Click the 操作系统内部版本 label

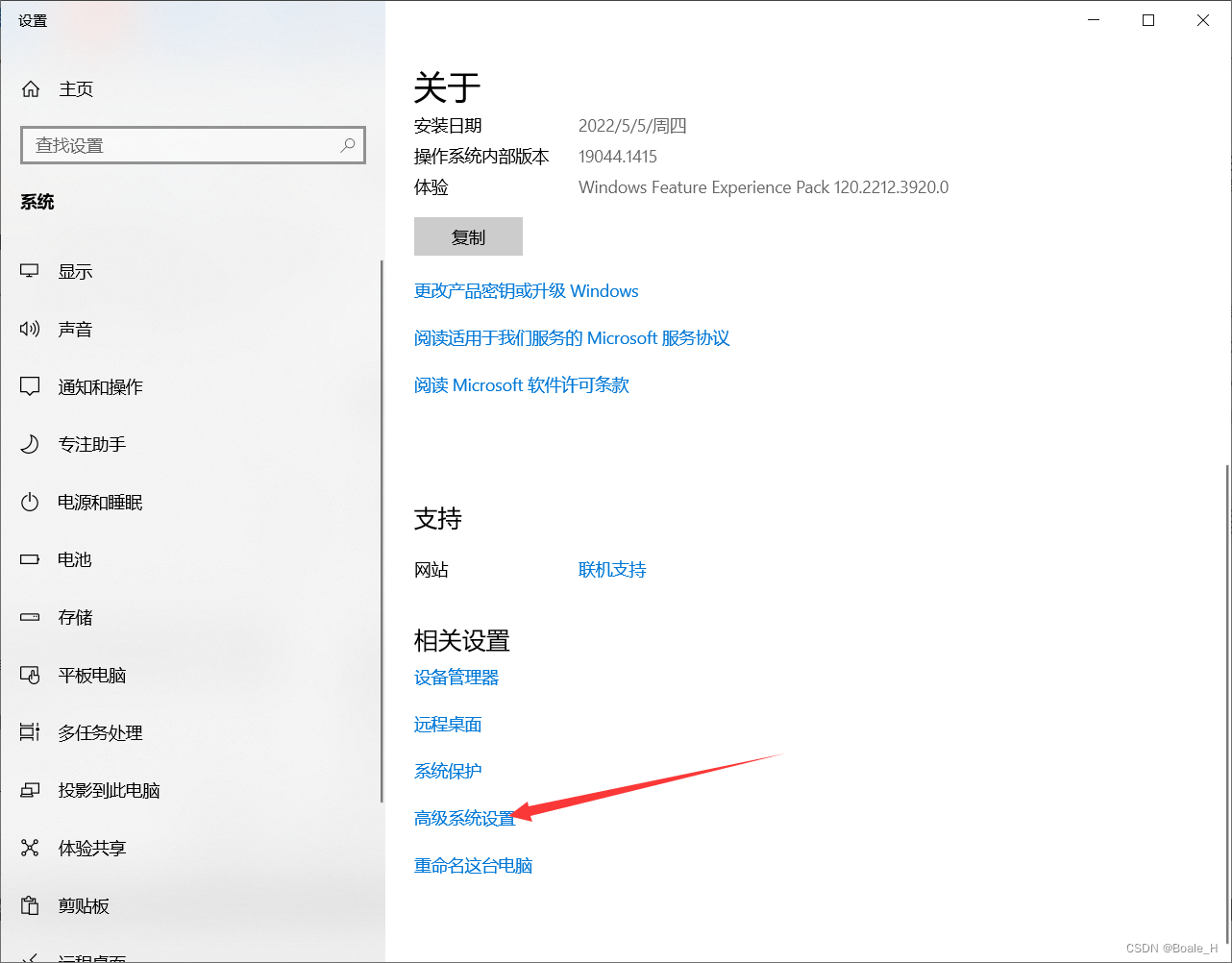tap(481, 157)
